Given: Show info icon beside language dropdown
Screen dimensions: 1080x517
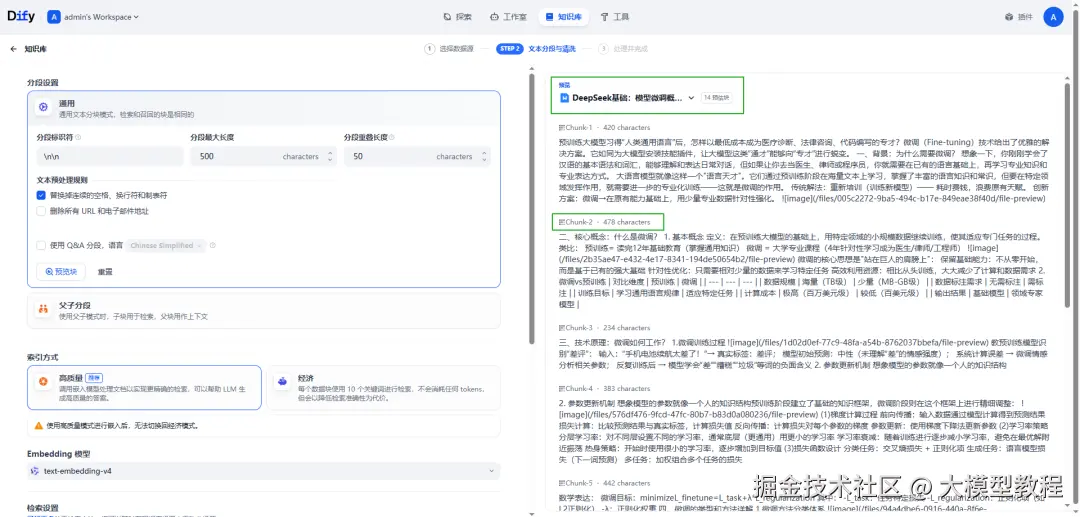Looking at the screenshot, I should click(213, 245).
